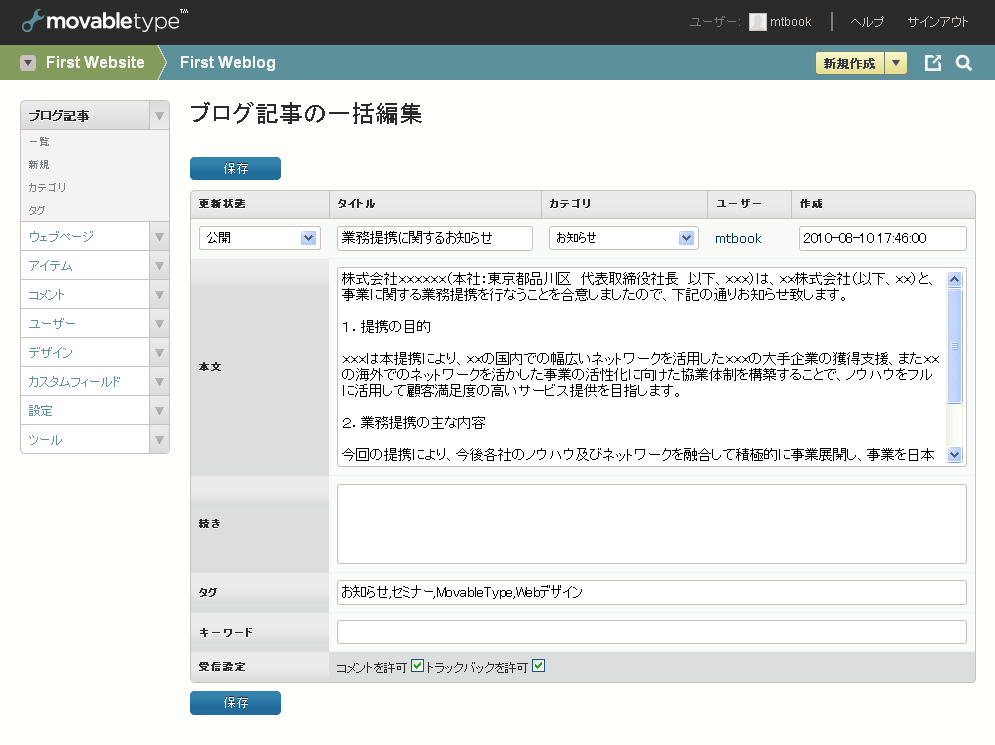The height and width of the screenshot is (745, 995).
Task: Open the ツール sidebar menu
Action: click(85, 440)
